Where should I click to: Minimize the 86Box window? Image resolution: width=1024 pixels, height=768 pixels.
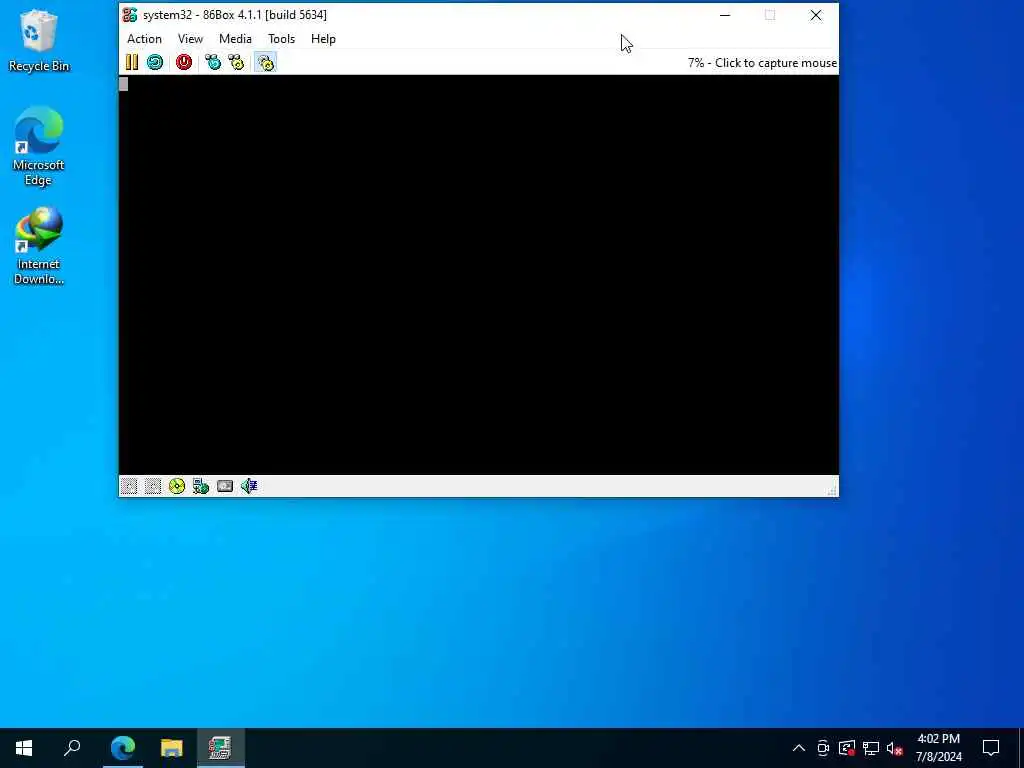pyautogui.click(x=725, y=15)
